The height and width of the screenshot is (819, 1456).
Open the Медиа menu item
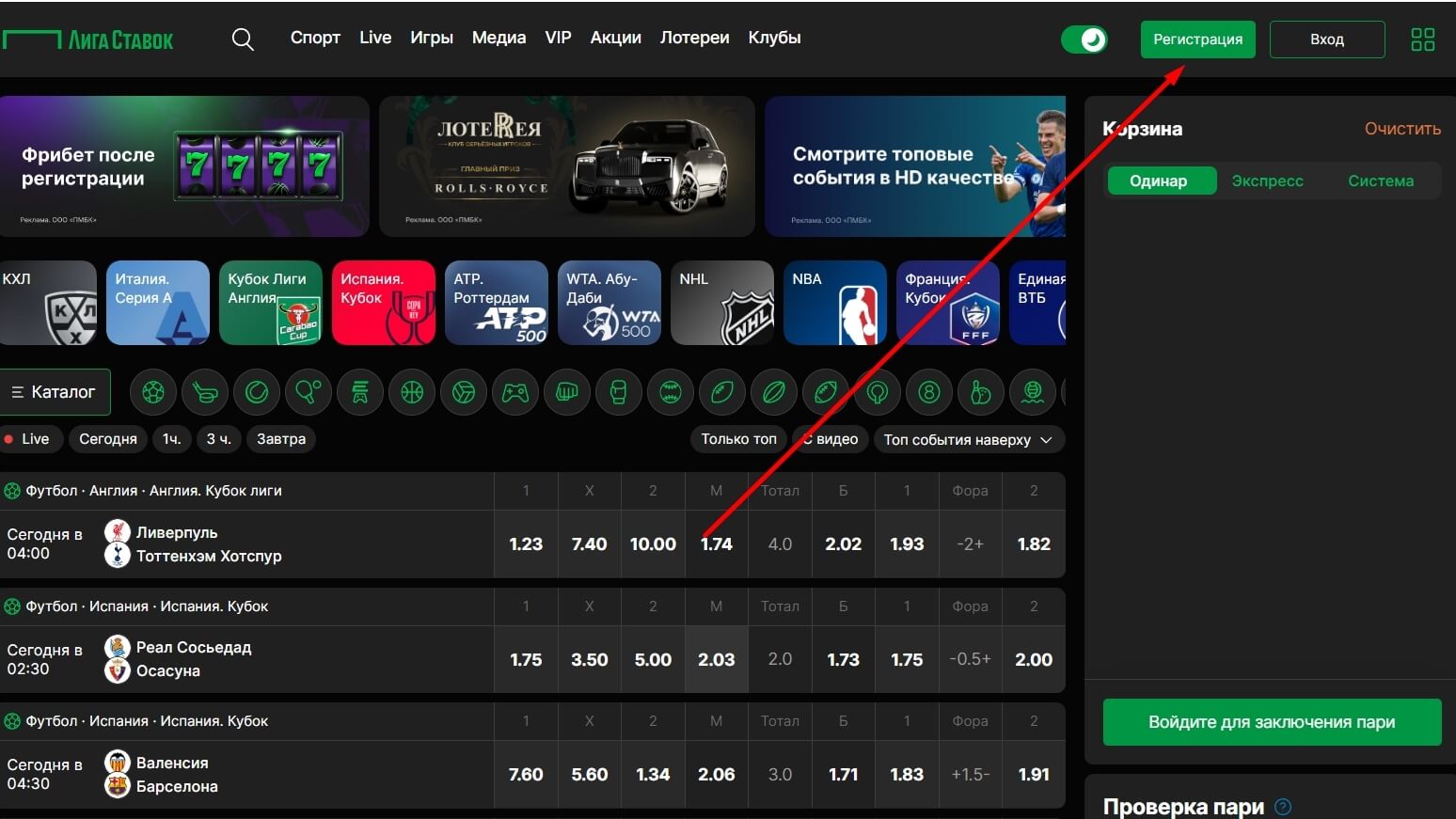pyautogui.click(x=499, y=38)
